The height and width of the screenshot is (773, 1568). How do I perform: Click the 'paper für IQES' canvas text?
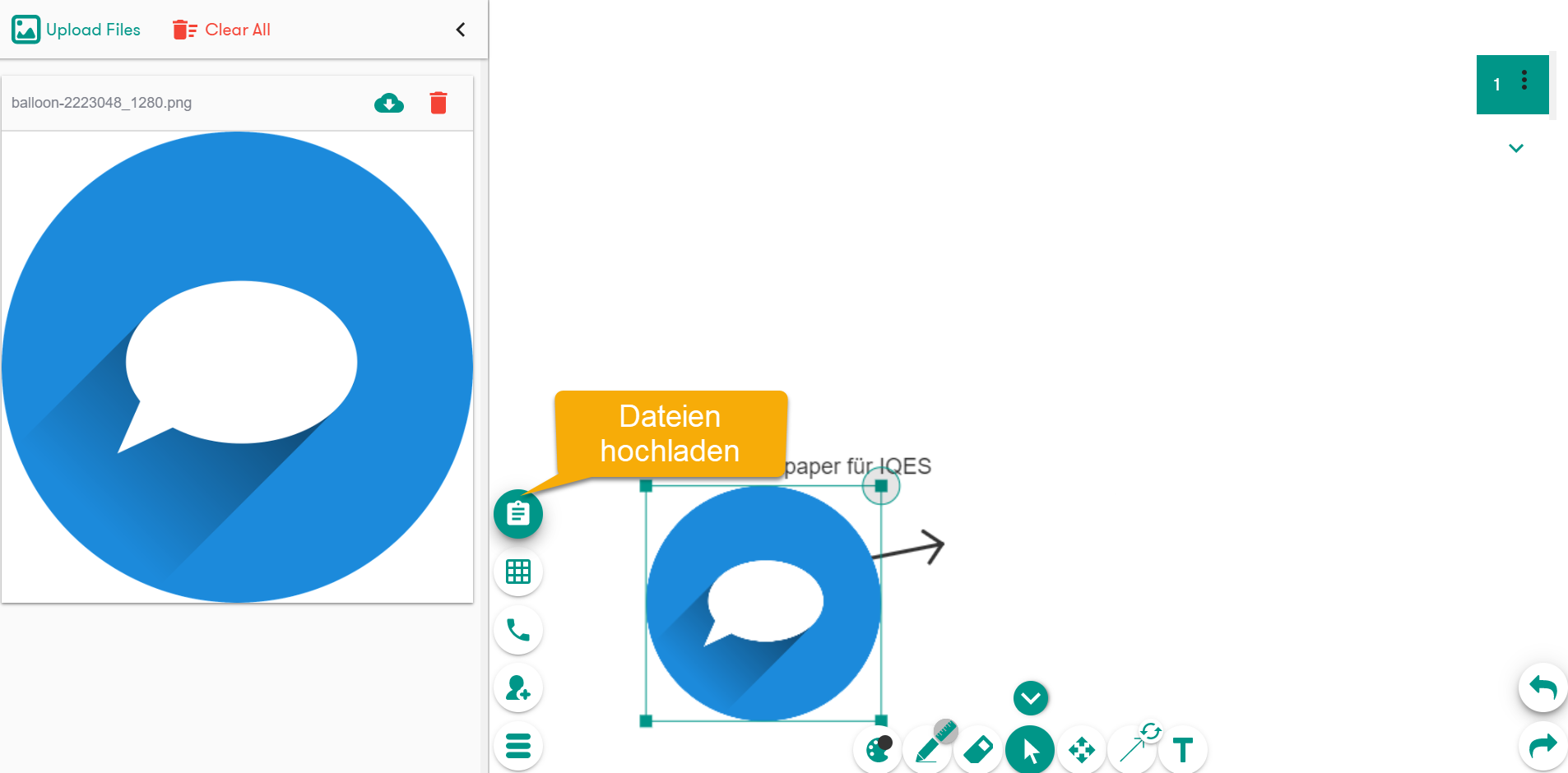coord(858,466)
